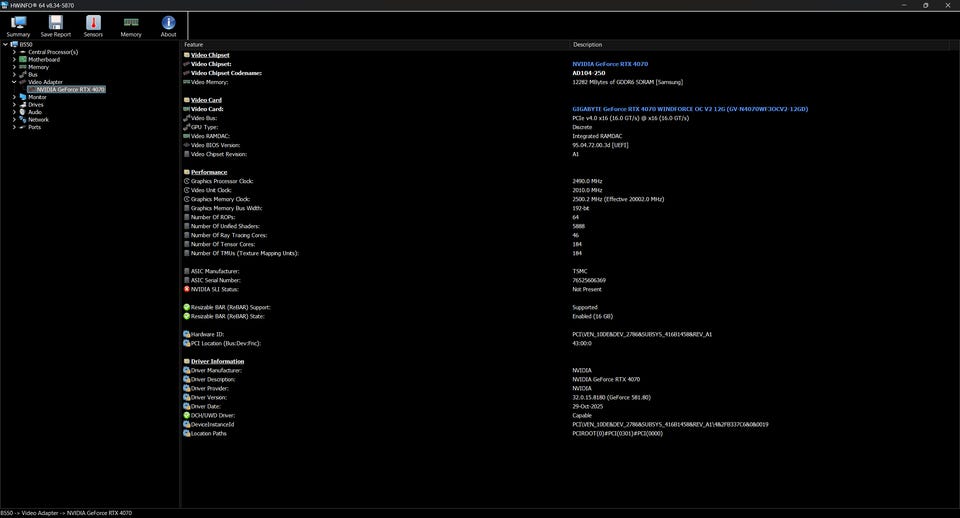Open the Summary toolbar icon

(x=18, y=23)
